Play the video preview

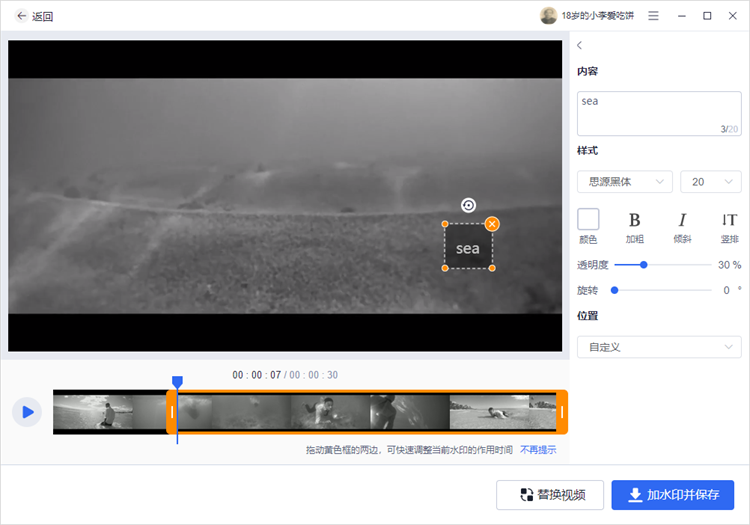click(27, 412)
